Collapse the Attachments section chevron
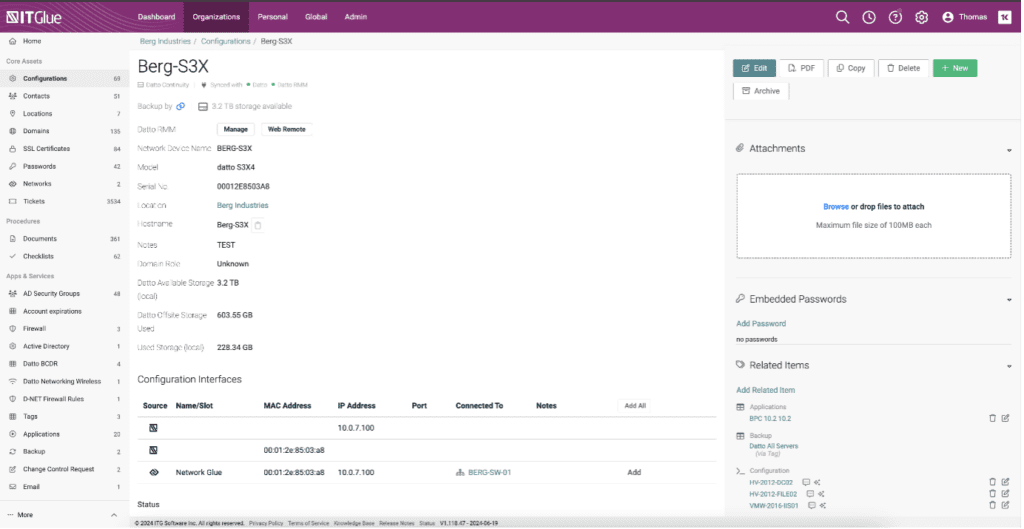This screenshot has width=1024, height=529. click(x=1009, y=149)
